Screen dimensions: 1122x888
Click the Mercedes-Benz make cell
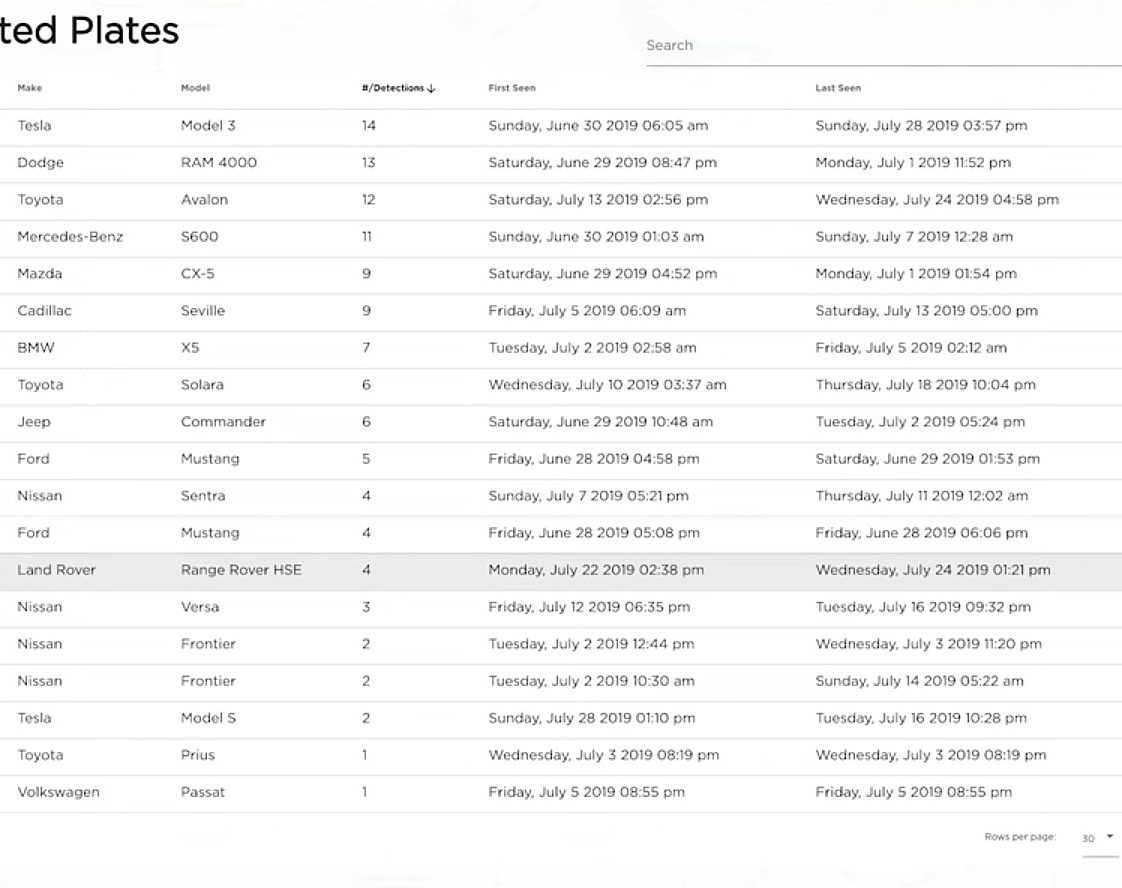70,237
